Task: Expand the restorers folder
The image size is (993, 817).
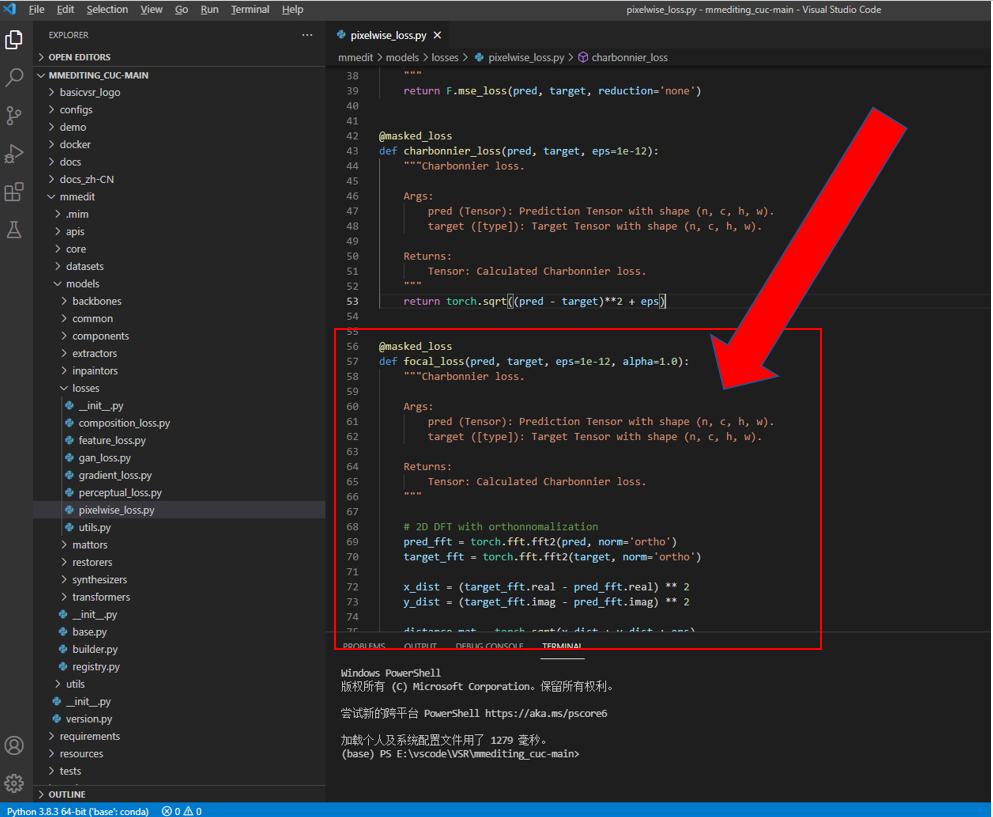Action: point(92,562)
